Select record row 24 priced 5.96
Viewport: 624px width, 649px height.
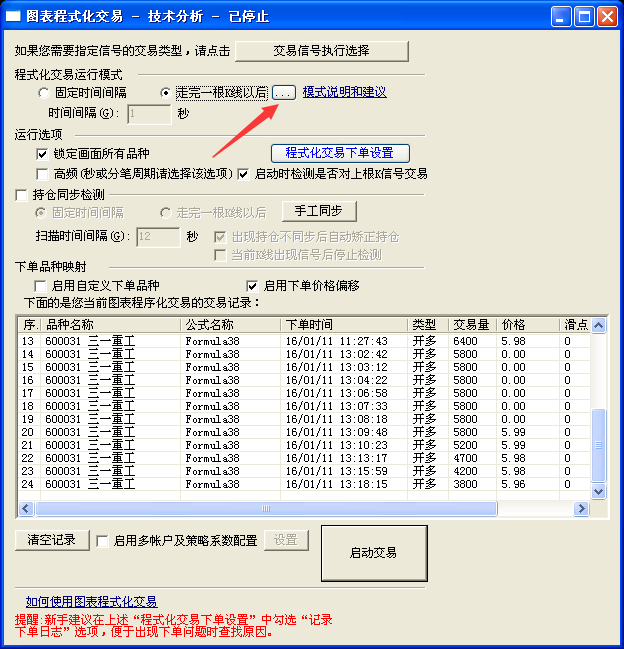pyautogui.click(x=304, y=484)
